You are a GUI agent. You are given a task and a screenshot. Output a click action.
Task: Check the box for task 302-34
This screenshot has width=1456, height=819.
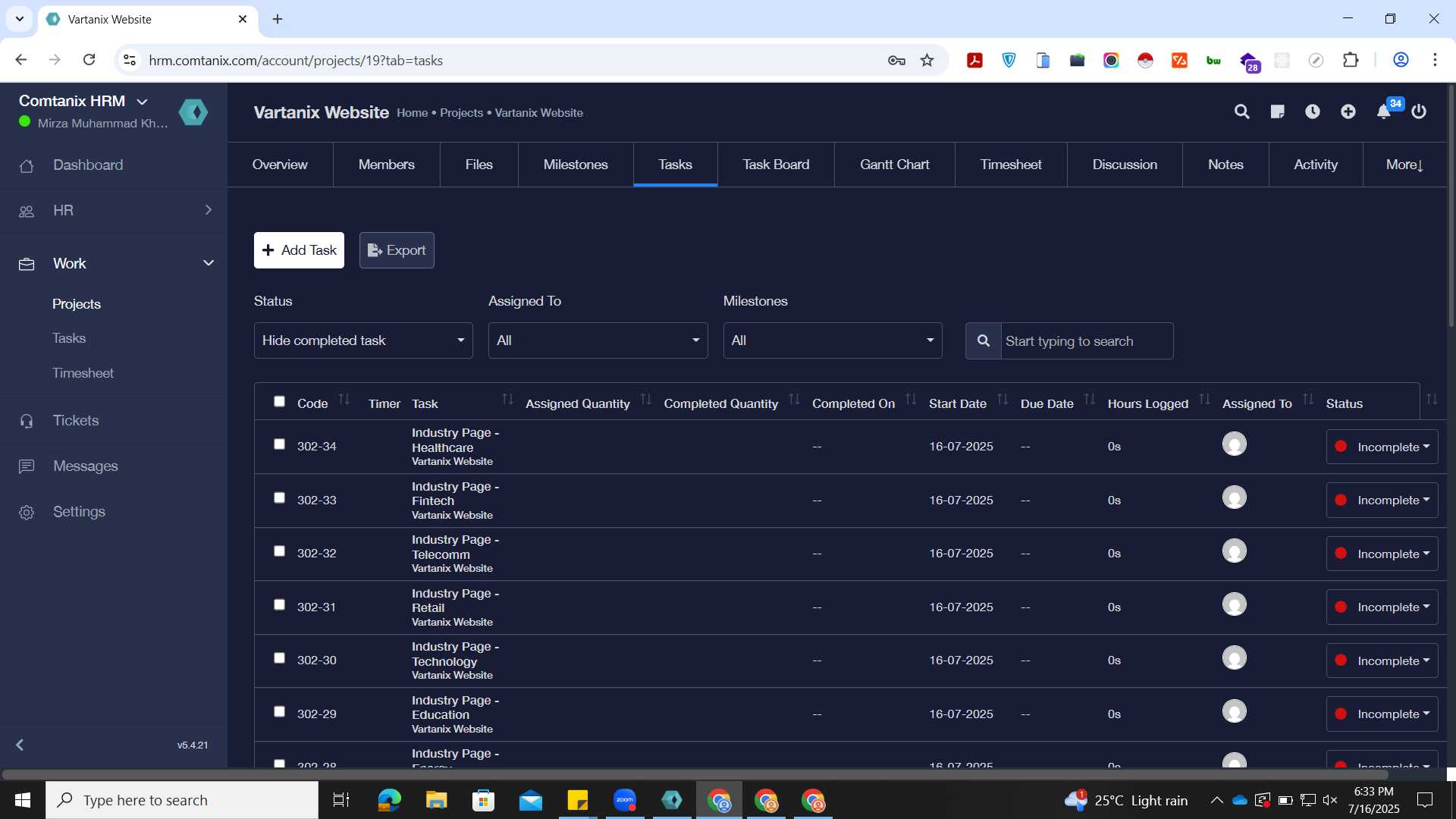279,444
